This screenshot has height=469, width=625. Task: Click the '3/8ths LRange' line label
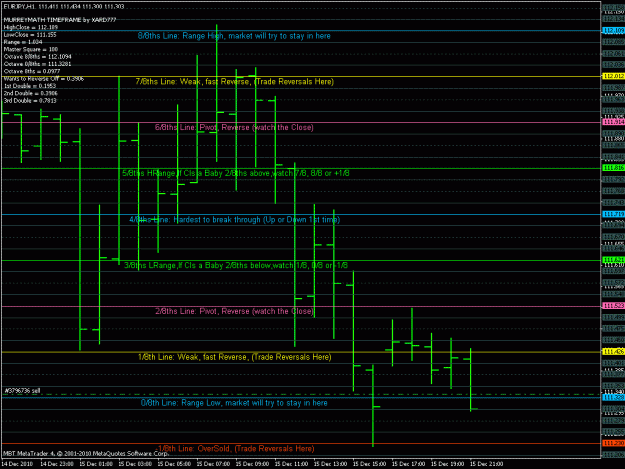[236, 265]
